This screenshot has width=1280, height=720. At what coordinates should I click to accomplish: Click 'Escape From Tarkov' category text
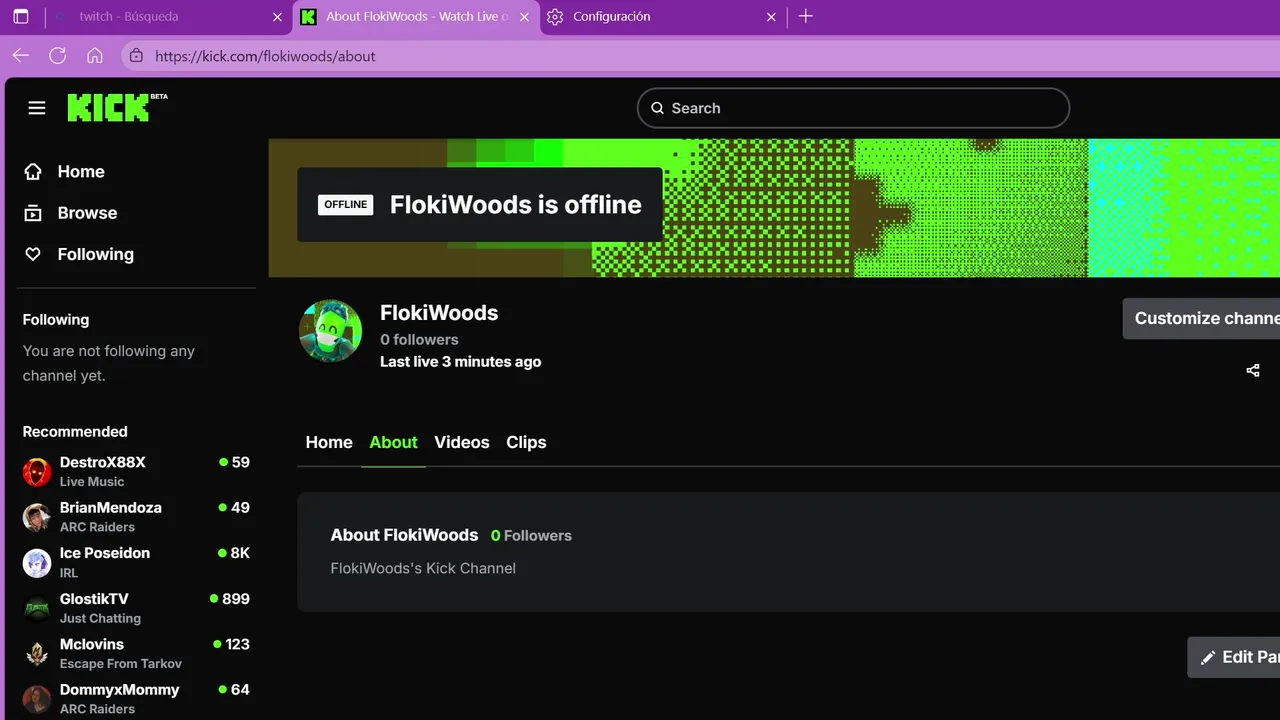pos(121,664)
